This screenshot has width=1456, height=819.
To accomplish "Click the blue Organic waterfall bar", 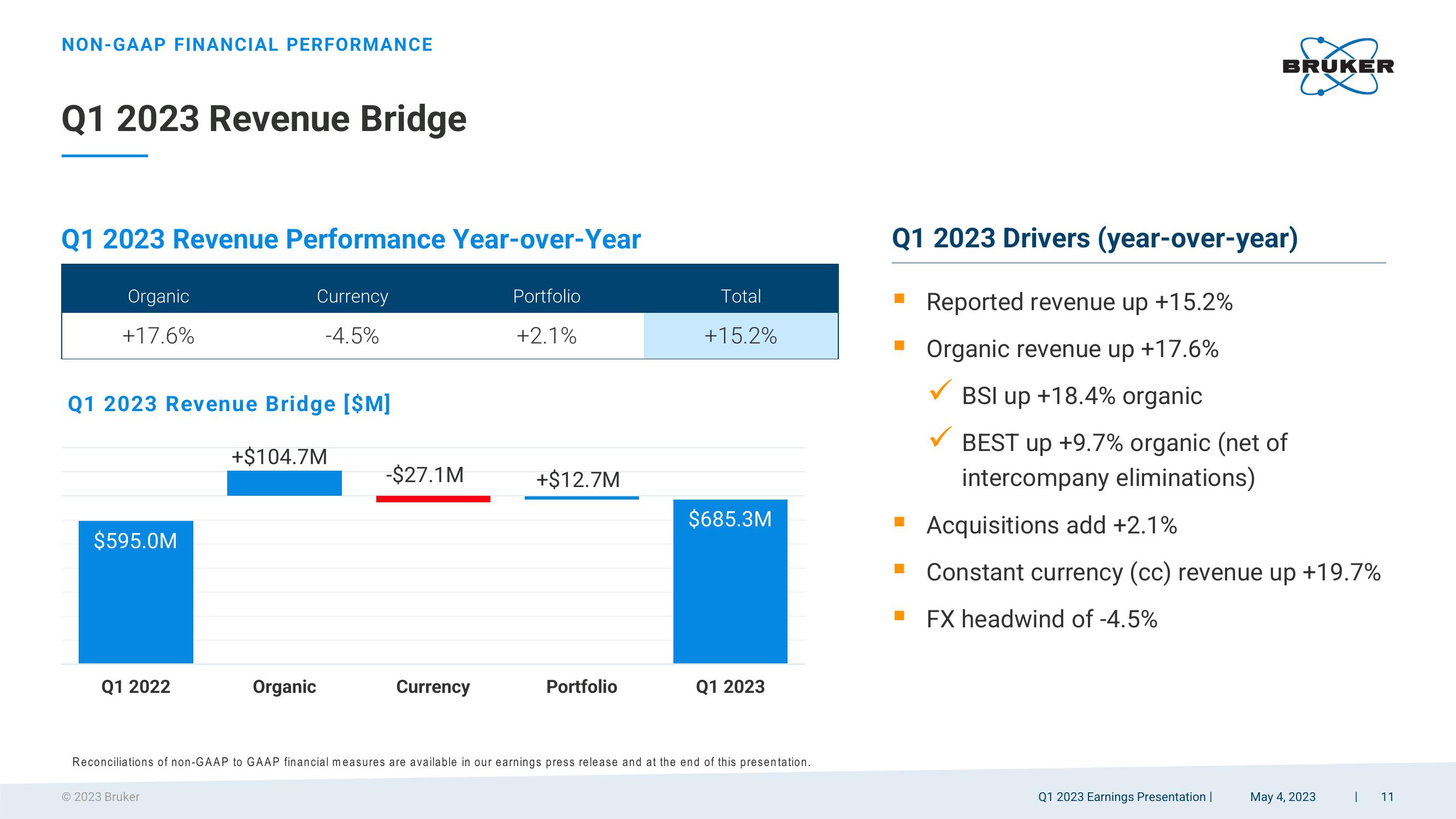I will [x=285, y=483].
